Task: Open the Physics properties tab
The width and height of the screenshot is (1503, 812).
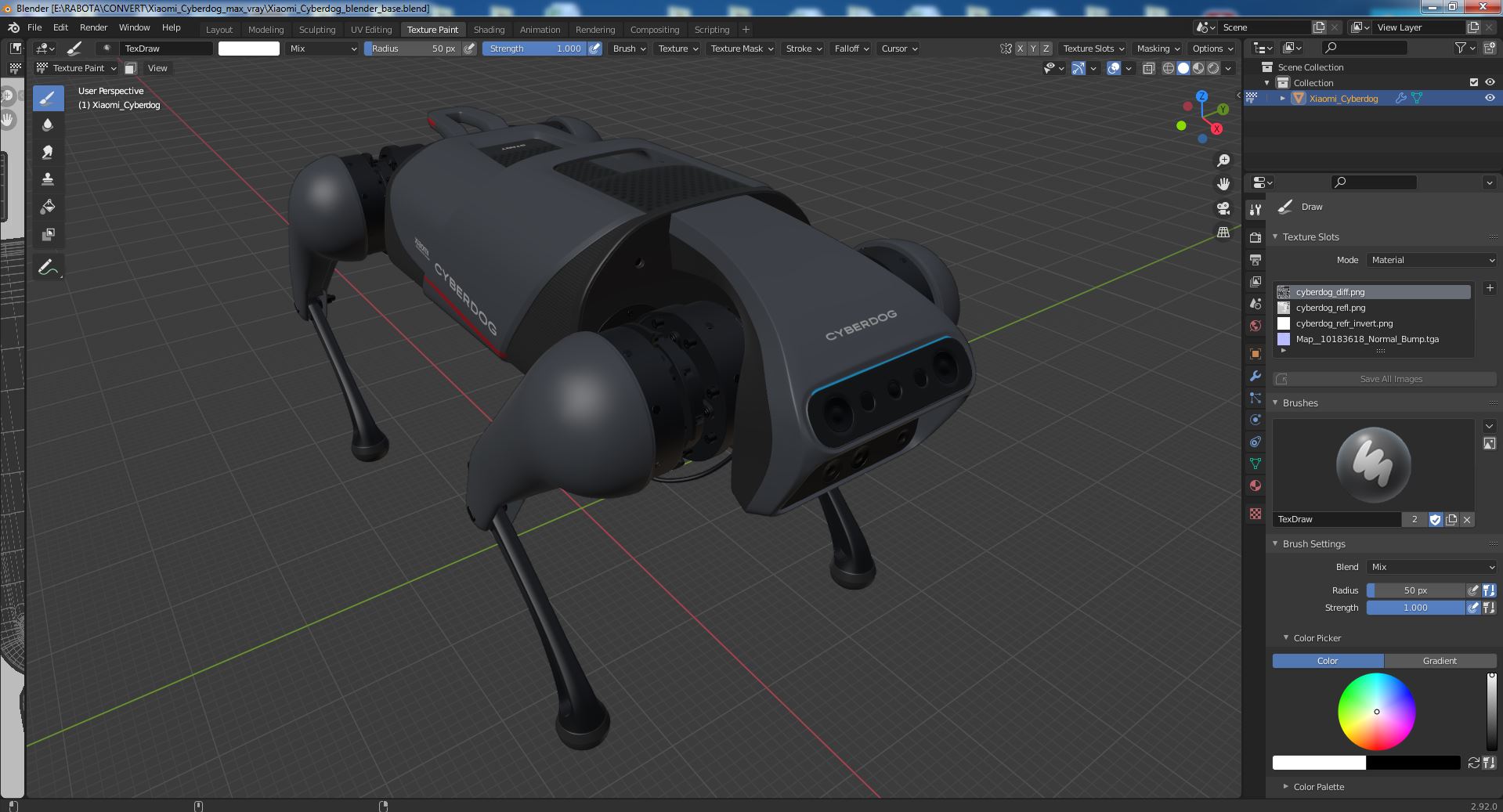Action: click(x=1256, y=420)
